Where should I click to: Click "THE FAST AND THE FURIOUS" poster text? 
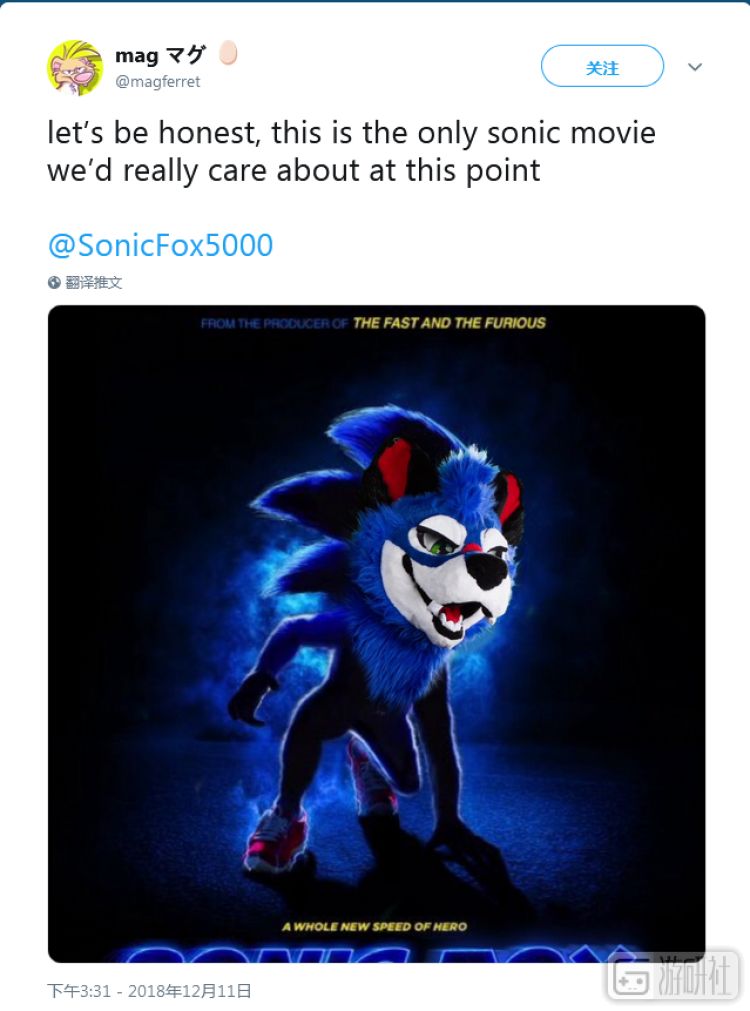(449, 323)
